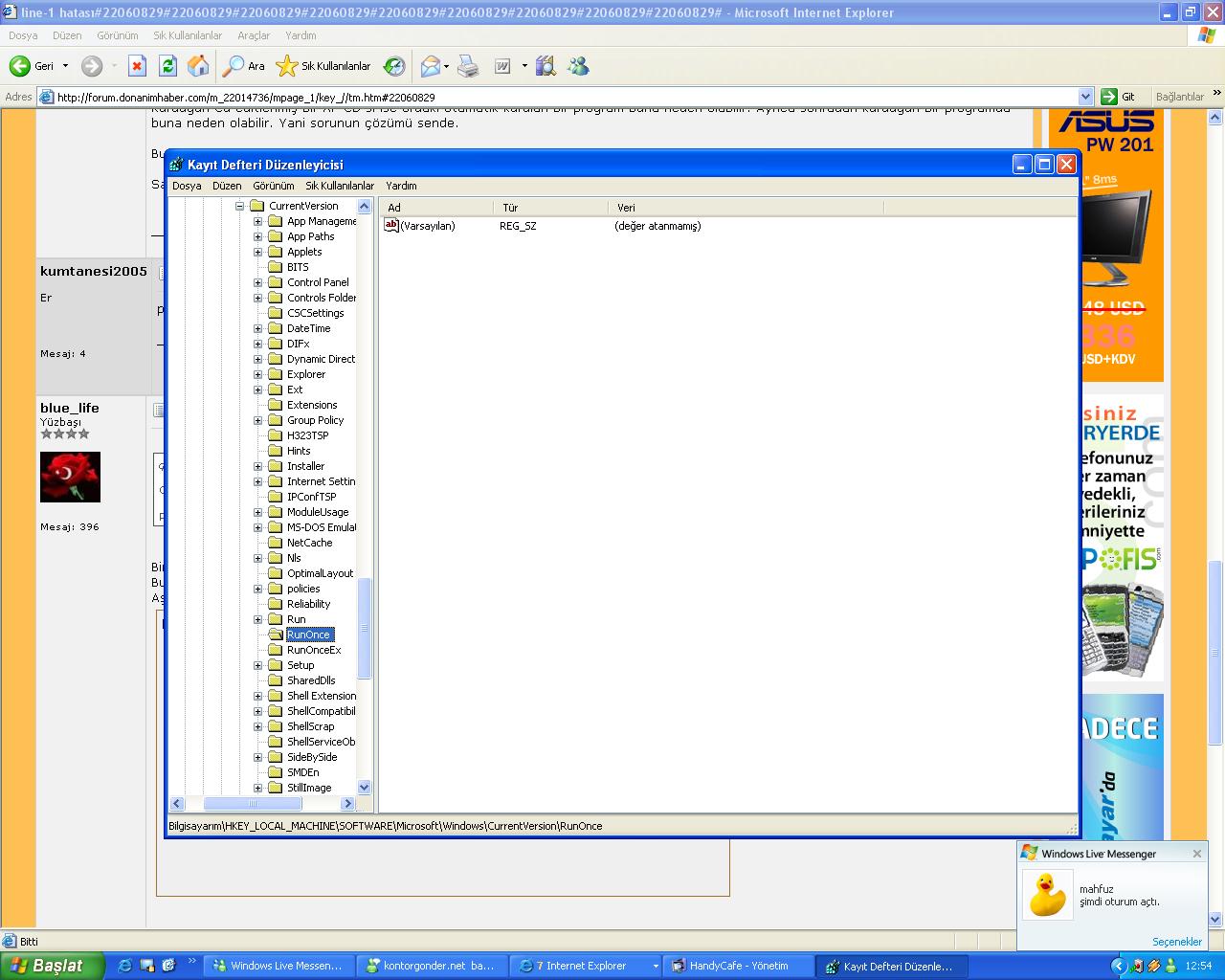Screen dimensions: 1225x980
Task: Open the Görünüm menu in Registry Editor
Action: [x=274, y=186]
